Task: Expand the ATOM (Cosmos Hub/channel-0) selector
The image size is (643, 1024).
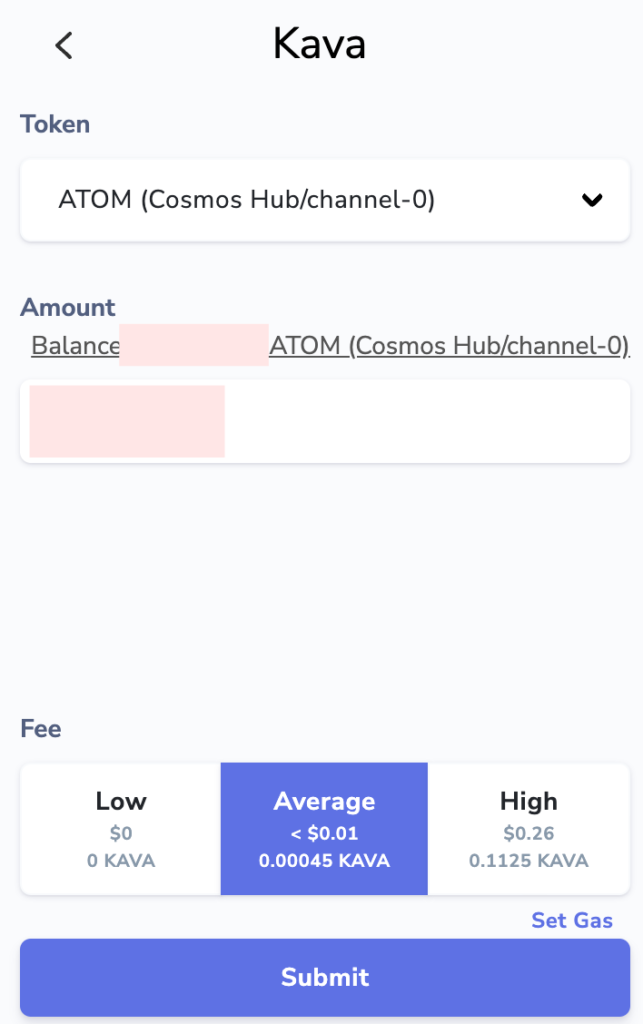Action: pyautogui.click(x=324, y=200)
